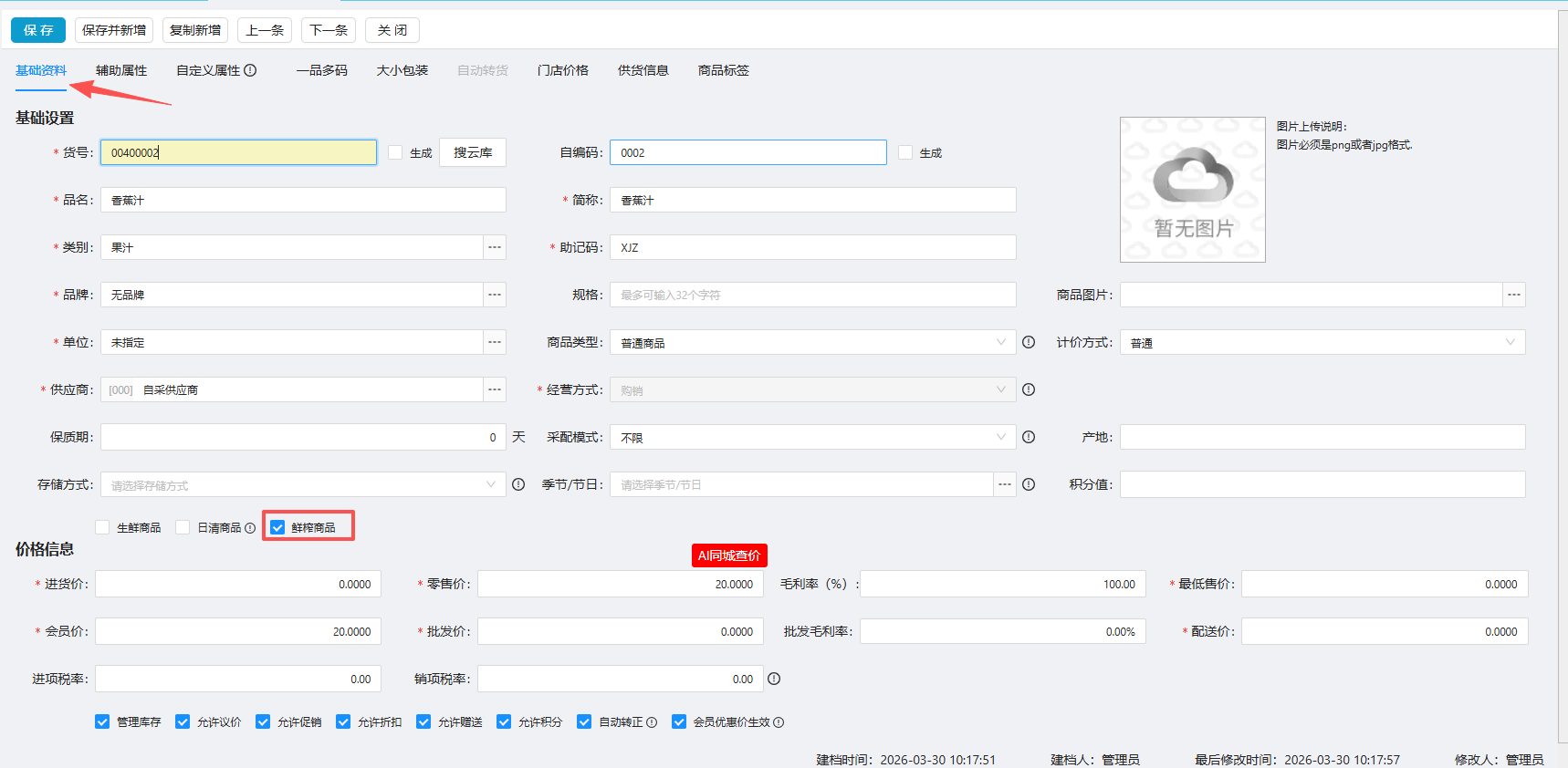Screen dimensions: 1568x768
Task: Open the 计价方式 dropdown
Action: point(1322,342)
